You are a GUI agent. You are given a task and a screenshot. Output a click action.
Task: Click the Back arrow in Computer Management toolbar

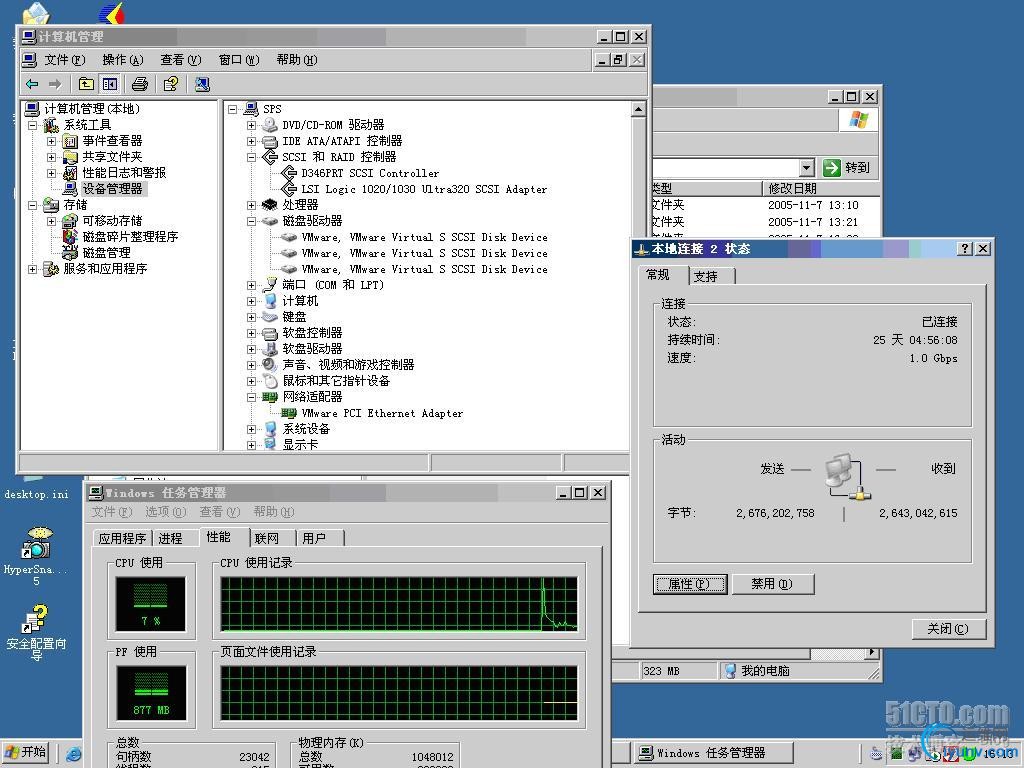point(32,84)
